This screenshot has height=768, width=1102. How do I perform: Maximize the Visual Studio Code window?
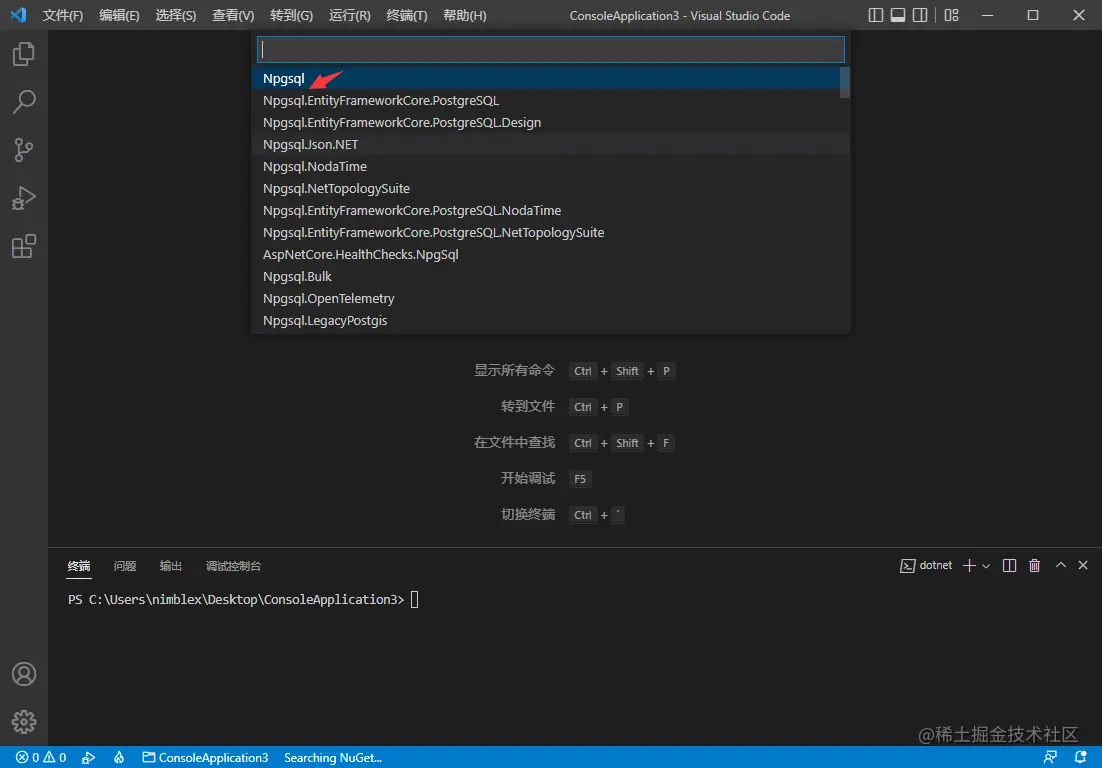tap(1033, 15)
